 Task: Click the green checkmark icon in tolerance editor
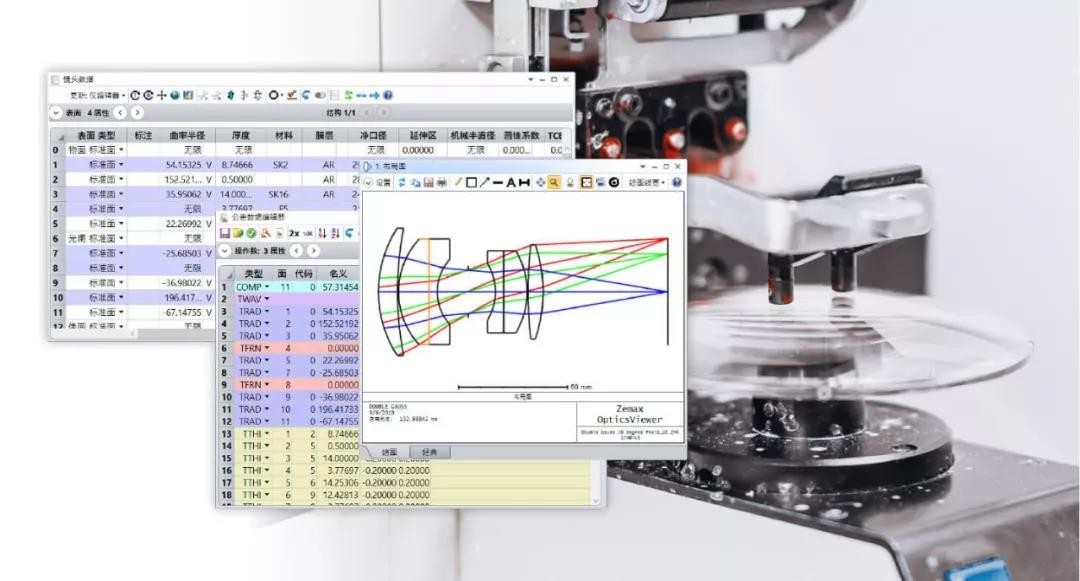(251, 233)
